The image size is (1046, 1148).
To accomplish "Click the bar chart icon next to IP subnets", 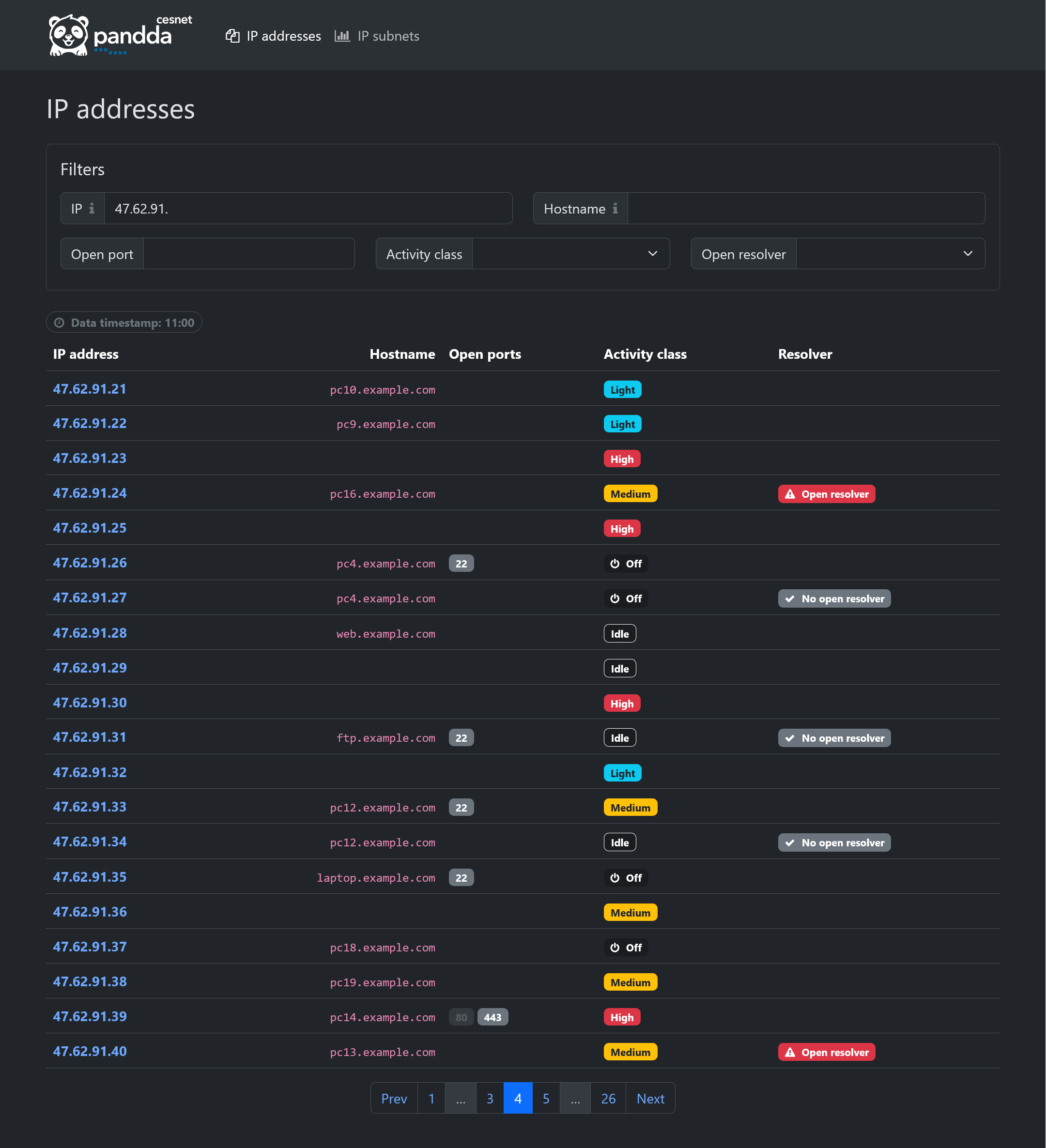I will click(x=342, y=36).
